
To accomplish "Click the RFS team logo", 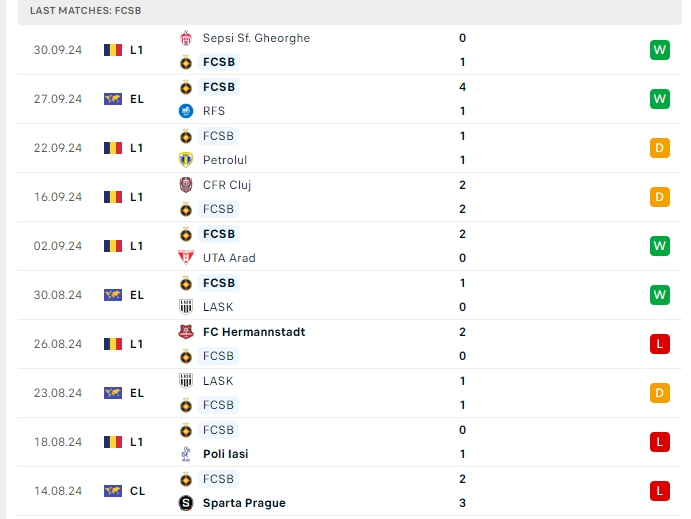I will [185, 111].
